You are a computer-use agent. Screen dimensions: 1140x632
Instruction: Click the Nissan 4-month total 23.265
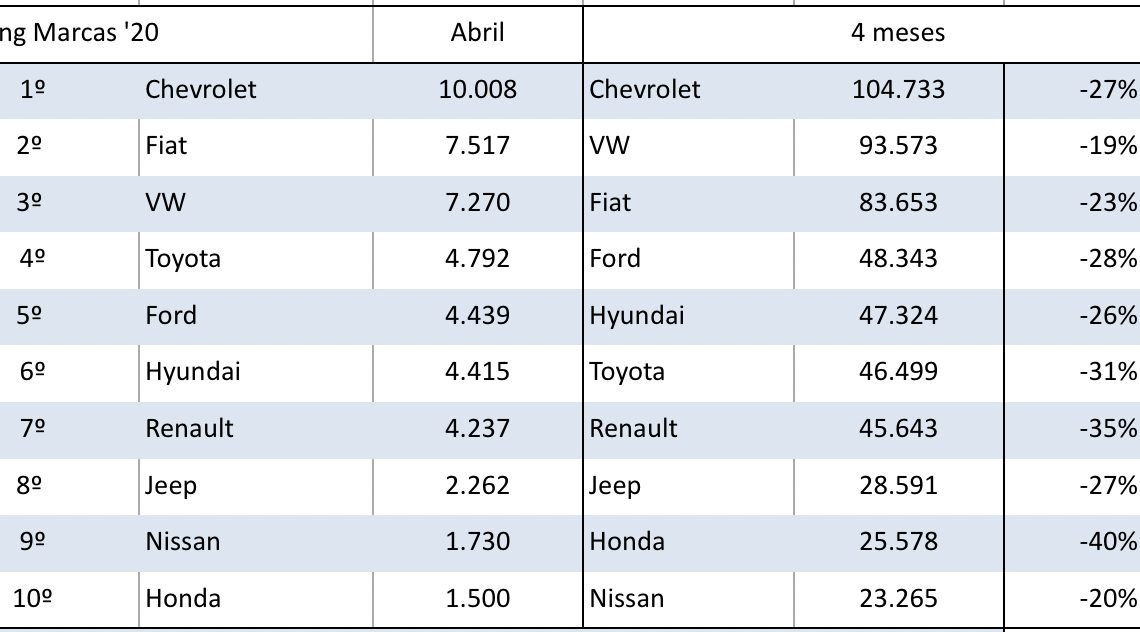point(898,598)
